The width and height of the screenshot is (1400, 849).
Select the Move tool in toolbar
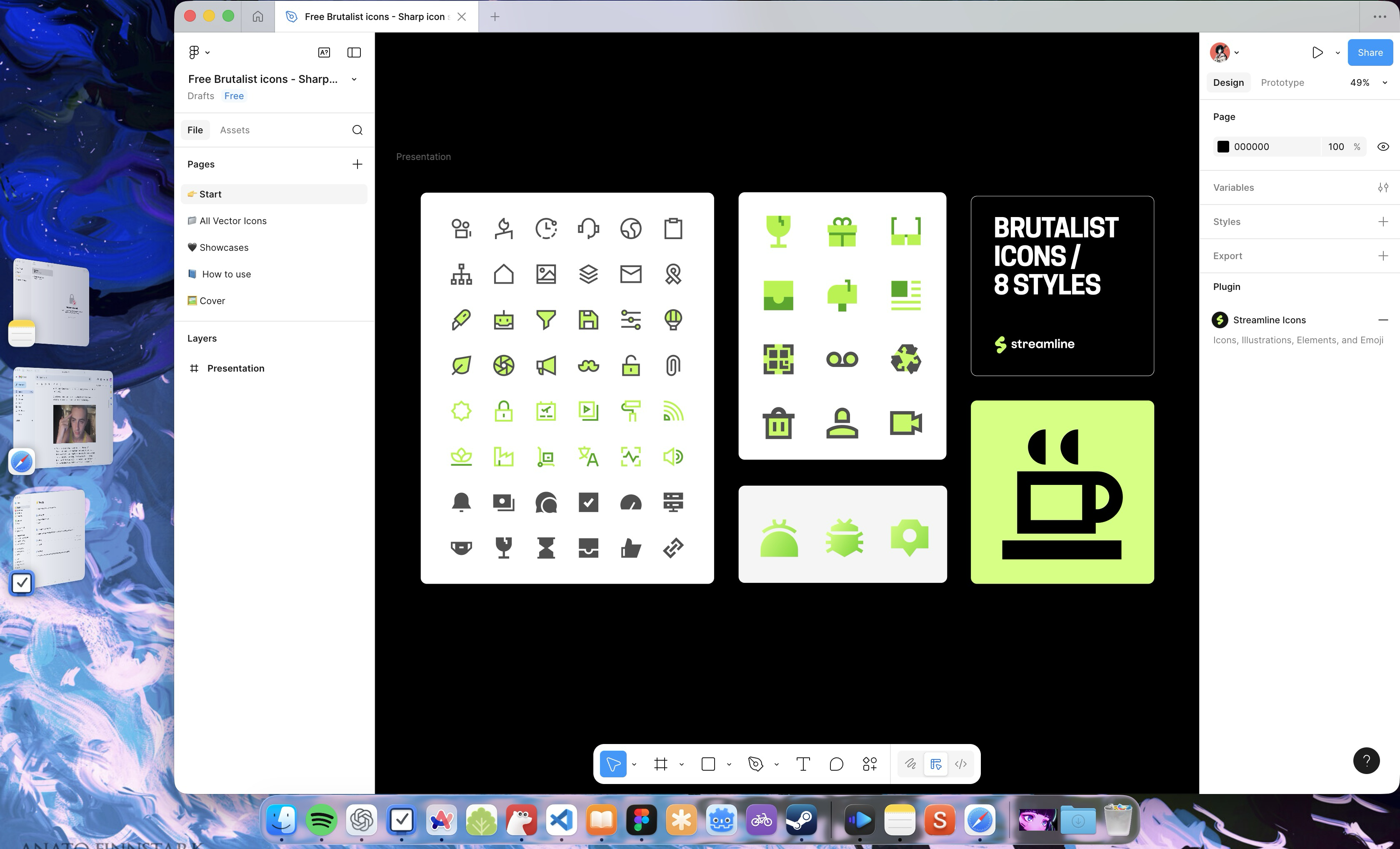[613, 764]
